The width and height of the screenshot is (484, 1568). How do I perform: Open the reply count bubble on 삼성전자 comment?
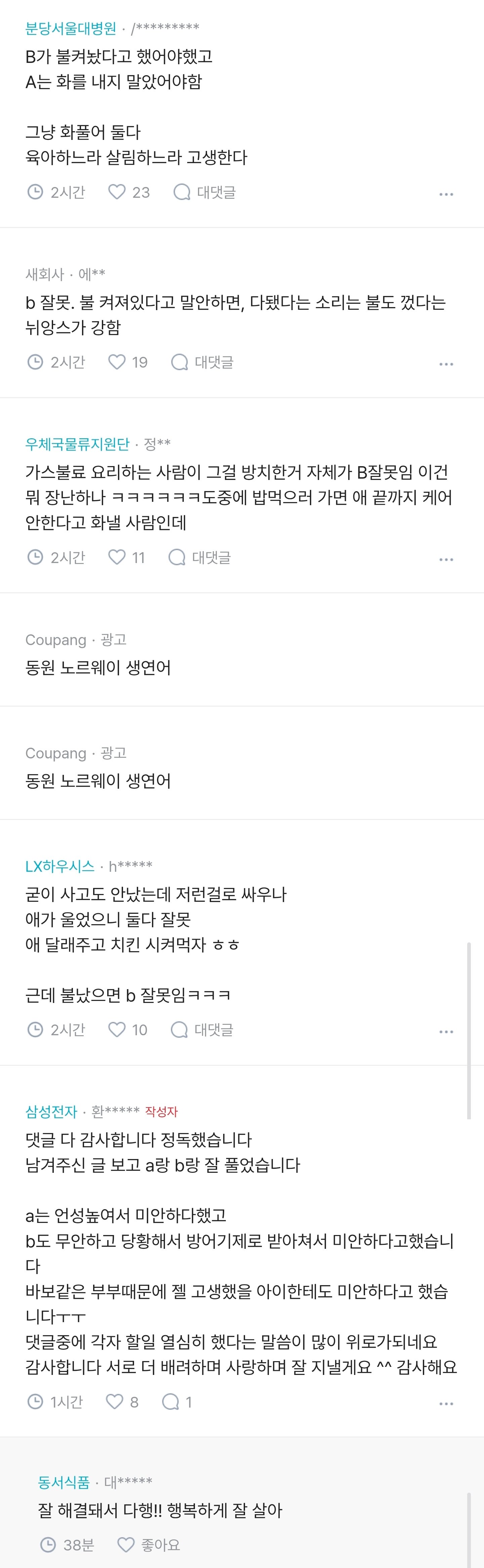click(x=170, y=1401)
